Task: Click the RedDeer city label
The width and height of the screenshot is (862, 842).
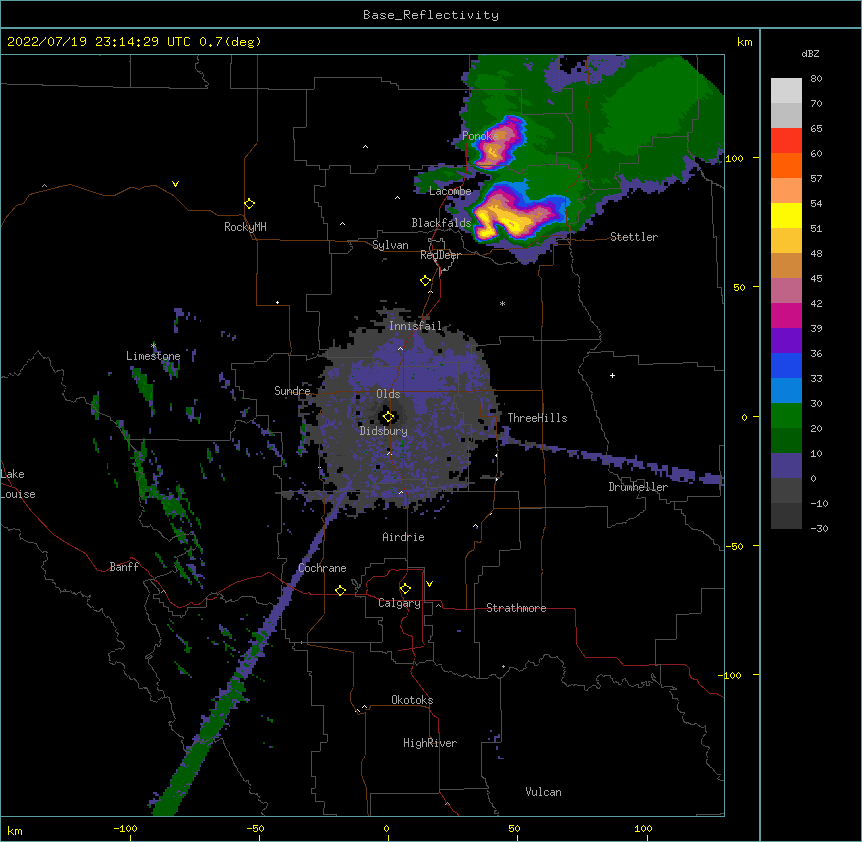Action: coord(440,255)
